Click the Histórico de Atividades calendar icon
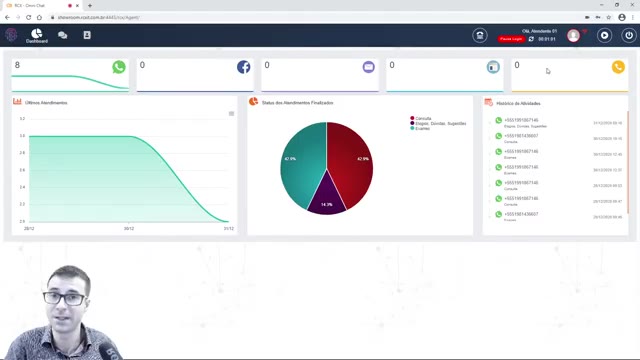640x360 pixels. (489, 102)
